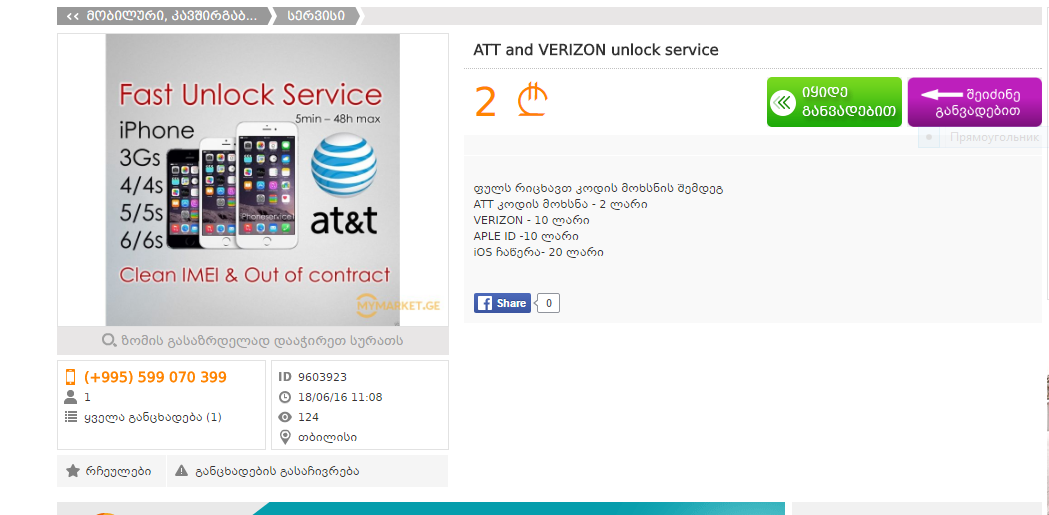
Task: Add listing to რჩეულები favorites
Action: [112, 471]
